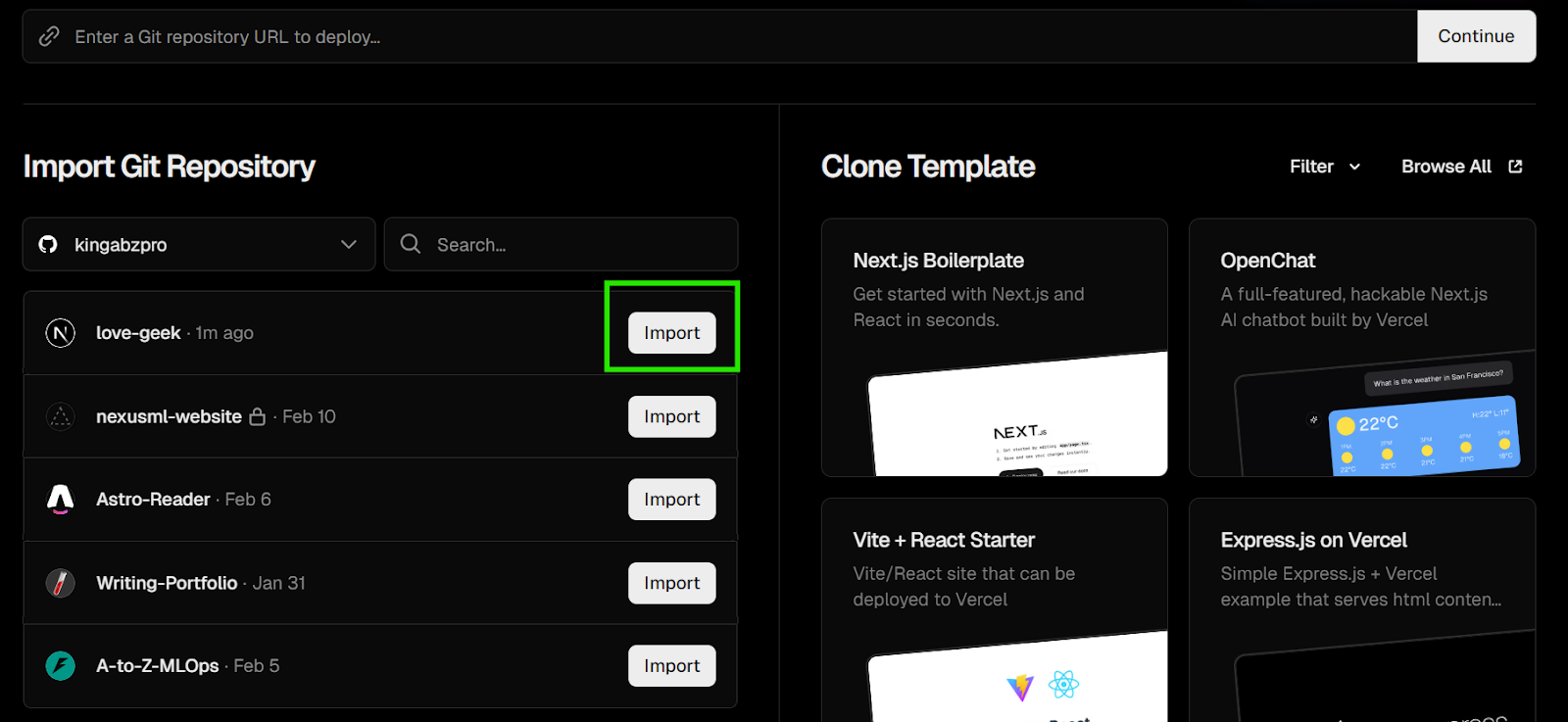Focus the Git repository URL input

(x=720, y=36)
